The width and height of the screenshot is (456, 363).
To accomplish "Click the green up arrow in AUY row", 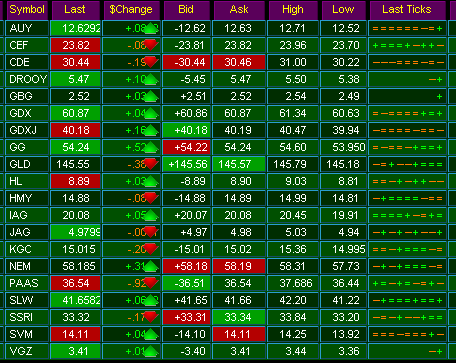I will pyautogui.click(x=151, y=28).
